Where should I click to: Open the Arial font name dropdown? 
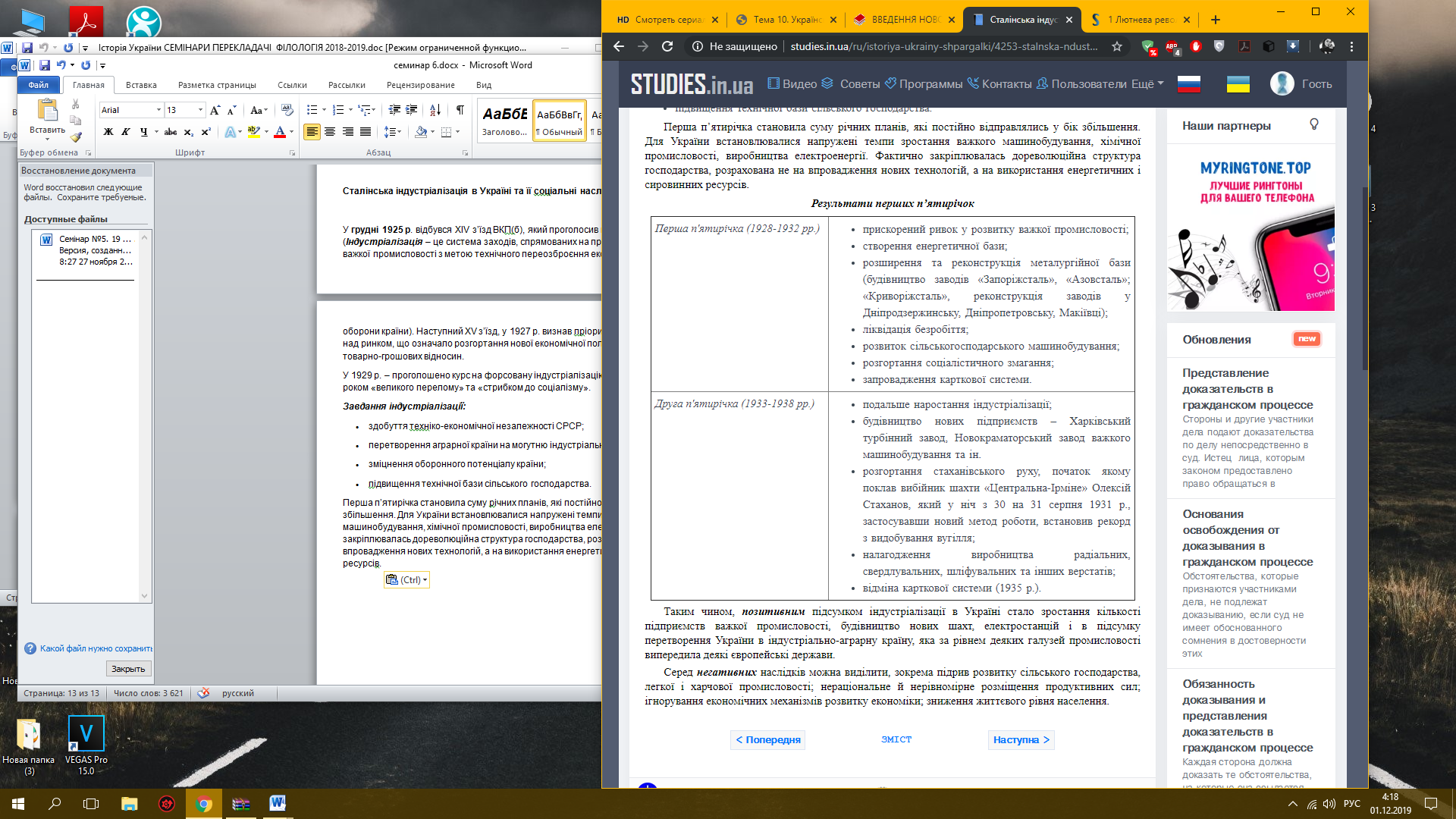pos(158,110)
